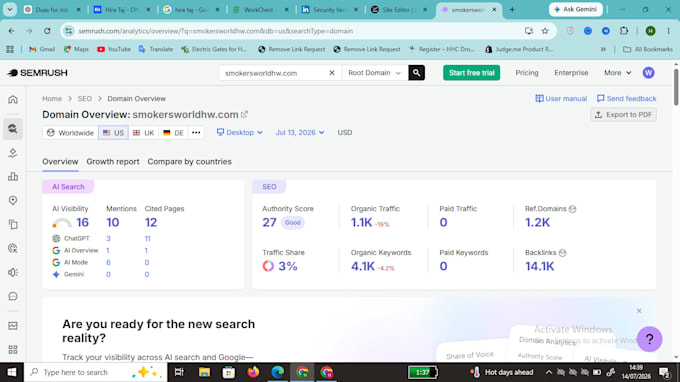Open the user avatar W menu
This screenshot has height=382, width=680.
(648, 73)
